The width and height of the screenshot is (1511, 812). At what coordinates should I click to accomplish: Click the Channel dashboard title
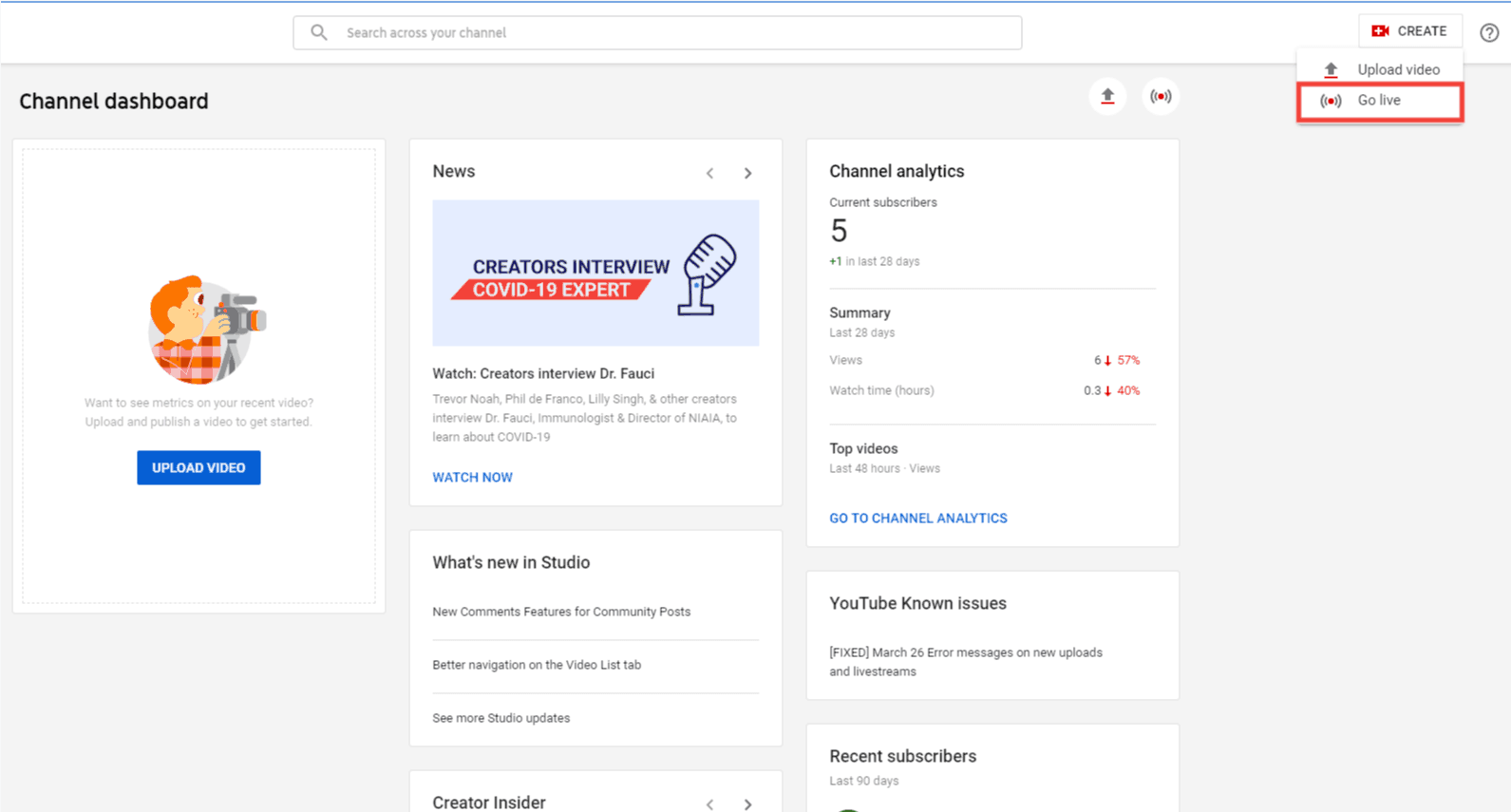tap(114, 101)
